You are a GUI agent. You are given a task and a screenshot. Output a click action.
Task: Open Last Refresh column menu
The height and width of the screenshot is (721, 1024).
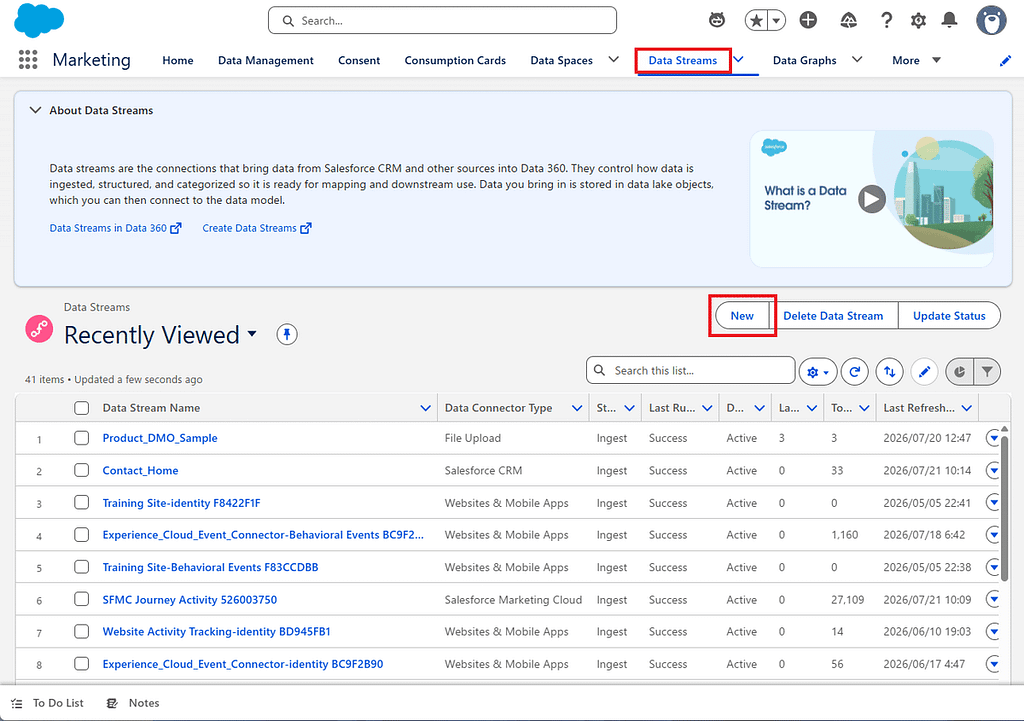point(967,408)
